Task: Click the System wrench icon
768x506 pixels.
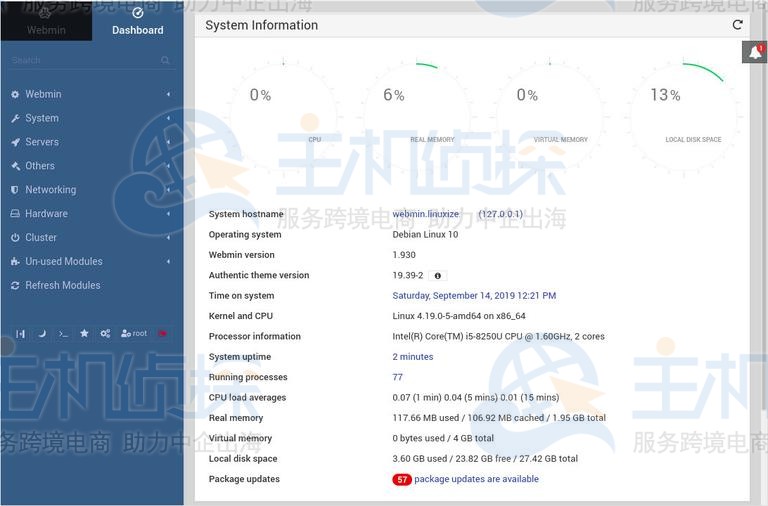Action: [15, 118]
